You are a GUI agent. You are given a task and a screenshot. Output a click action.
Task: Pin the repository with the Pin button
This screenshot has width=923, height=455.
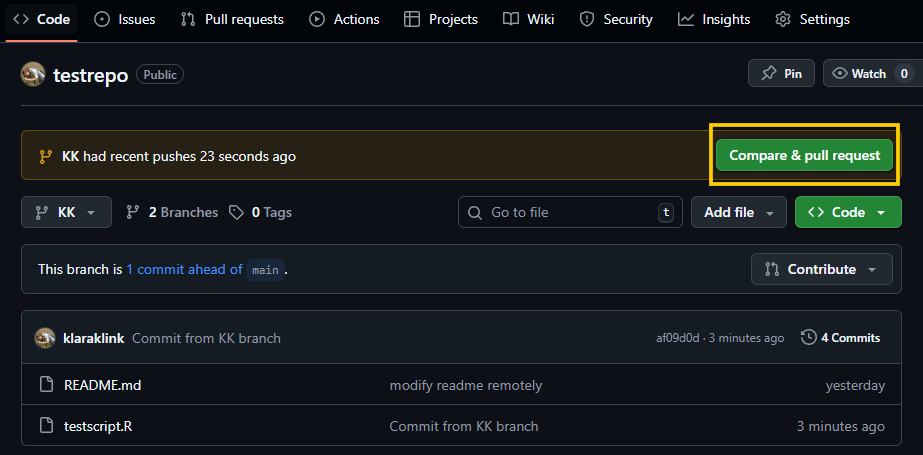781,73
